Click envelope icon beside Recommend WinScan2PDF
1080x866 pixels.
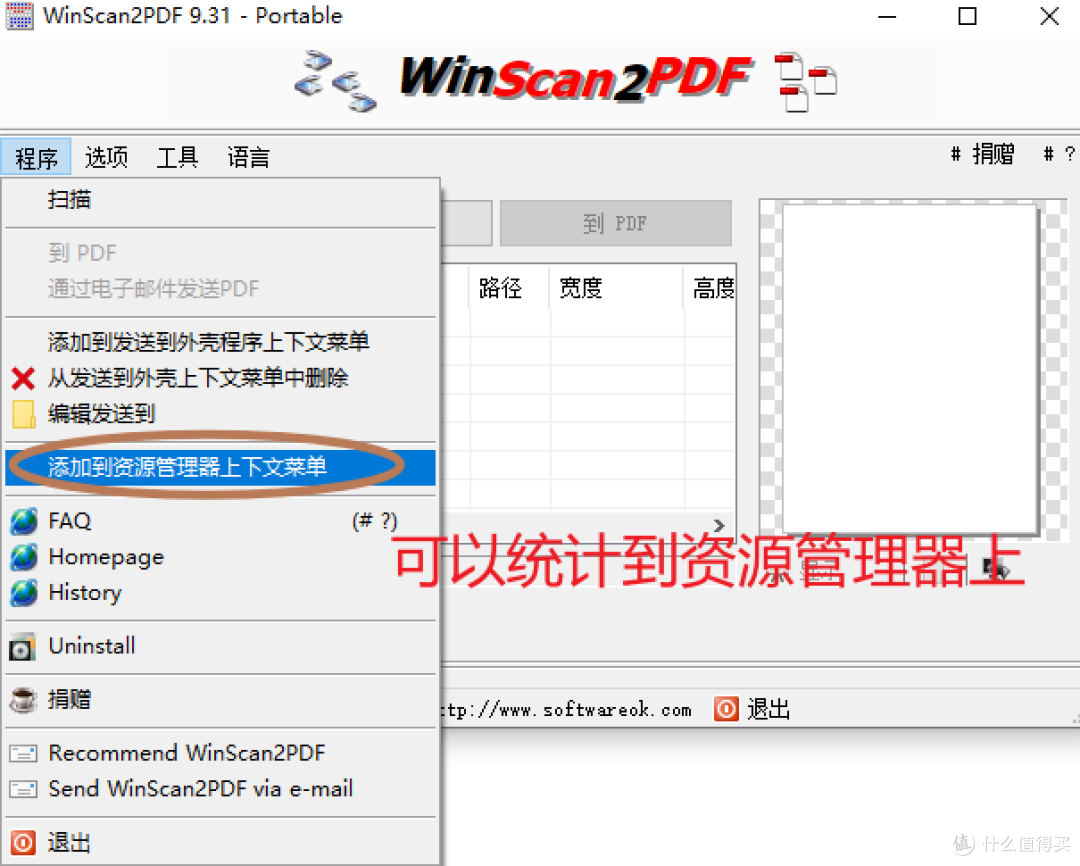[23, 754]
